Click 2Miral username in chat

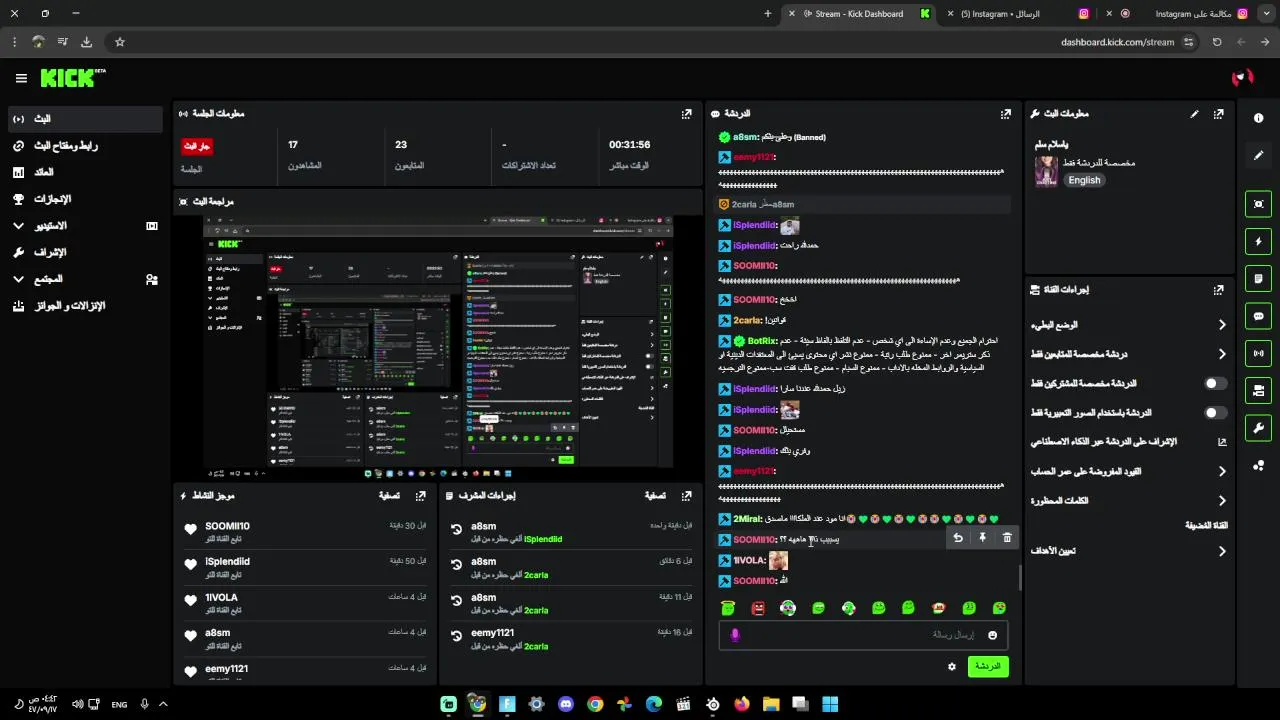[747, 519]
